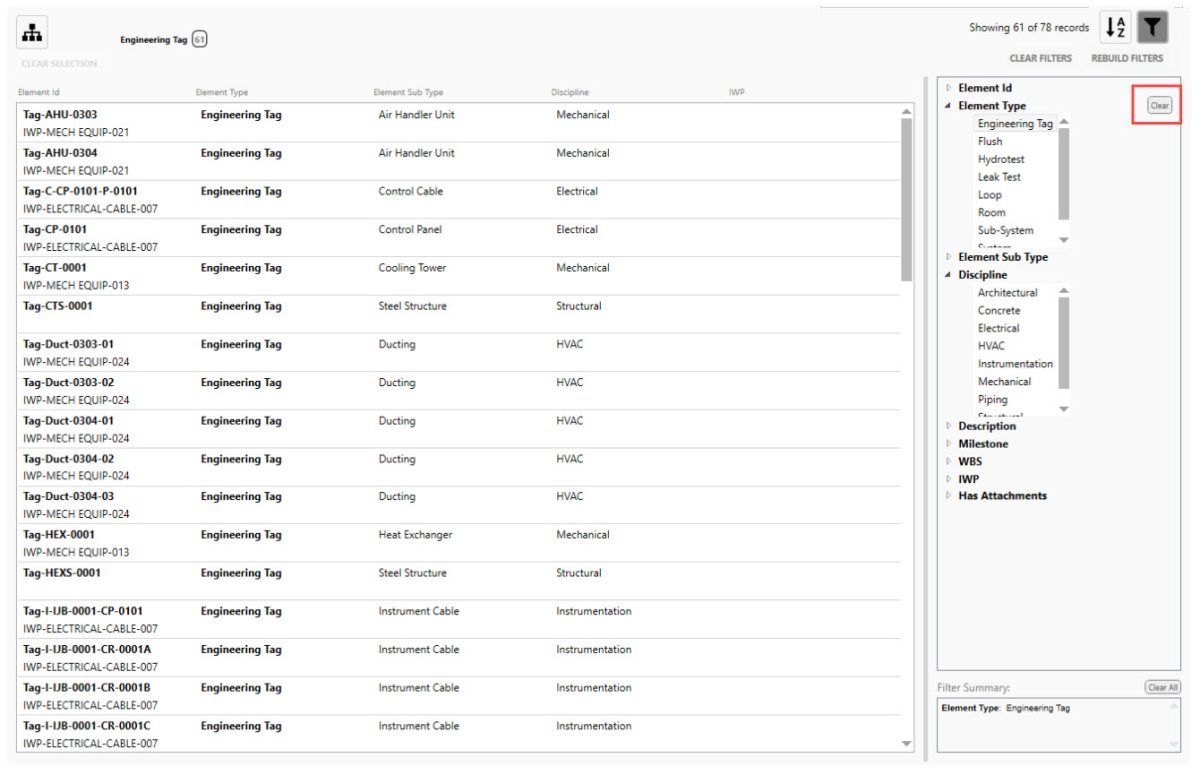Expand the Milestone filter
Image resolution: width=1200 pixels, height=775 pixels.
pyautogui.click(x=948, y=444)
